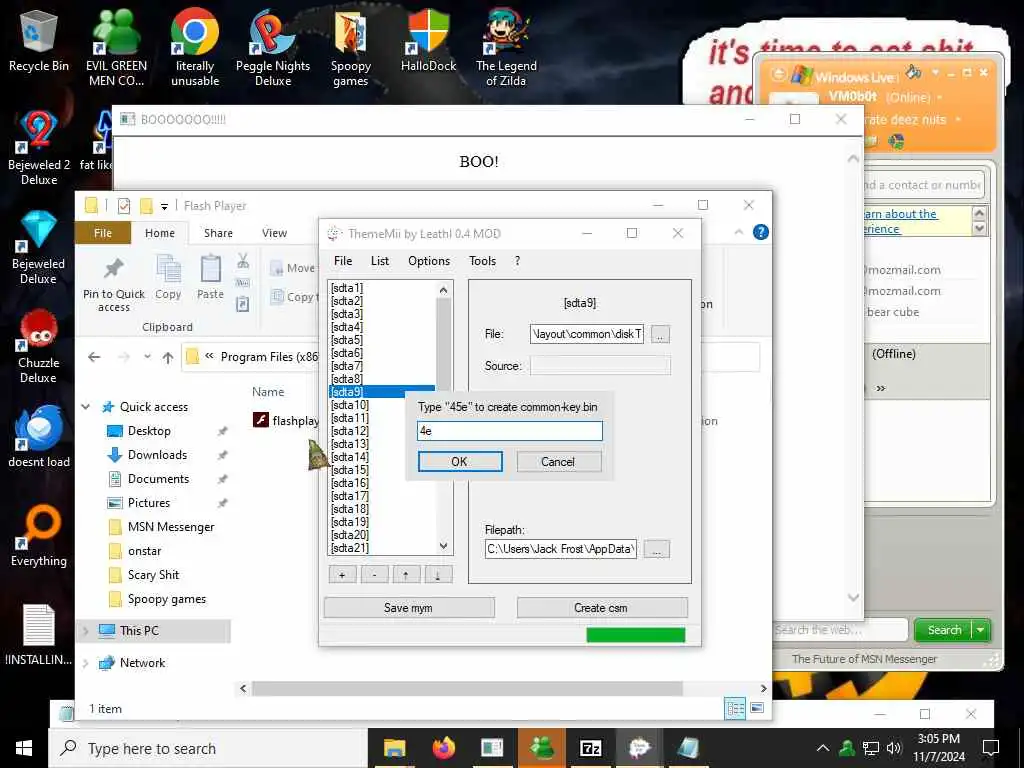This screenshot has height=768, width=1024.
Task: Open Quick Access Toolbar customize dropdown in Explorer
Action: coord(165,206)
